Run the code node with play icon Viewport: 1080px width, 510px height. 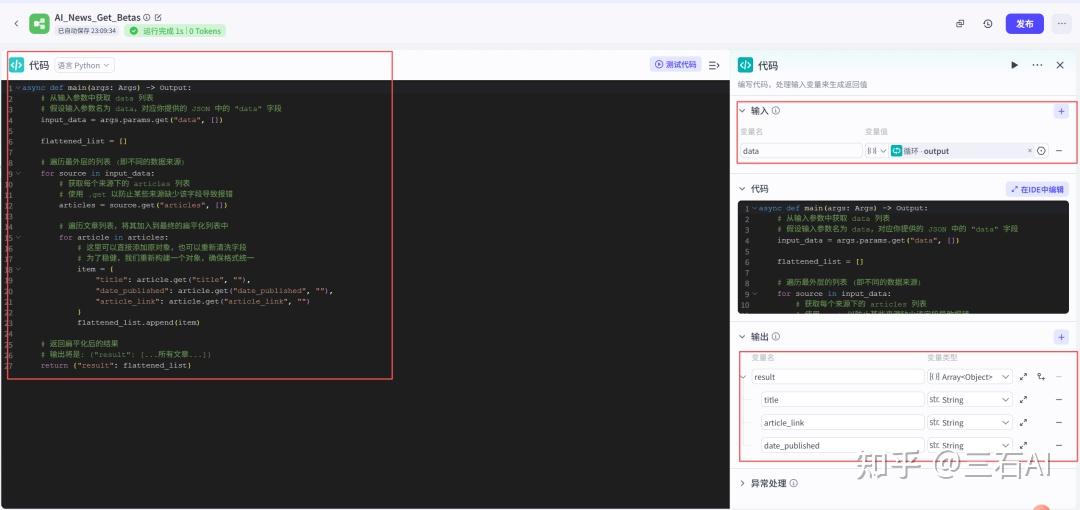pos(1014,65)
